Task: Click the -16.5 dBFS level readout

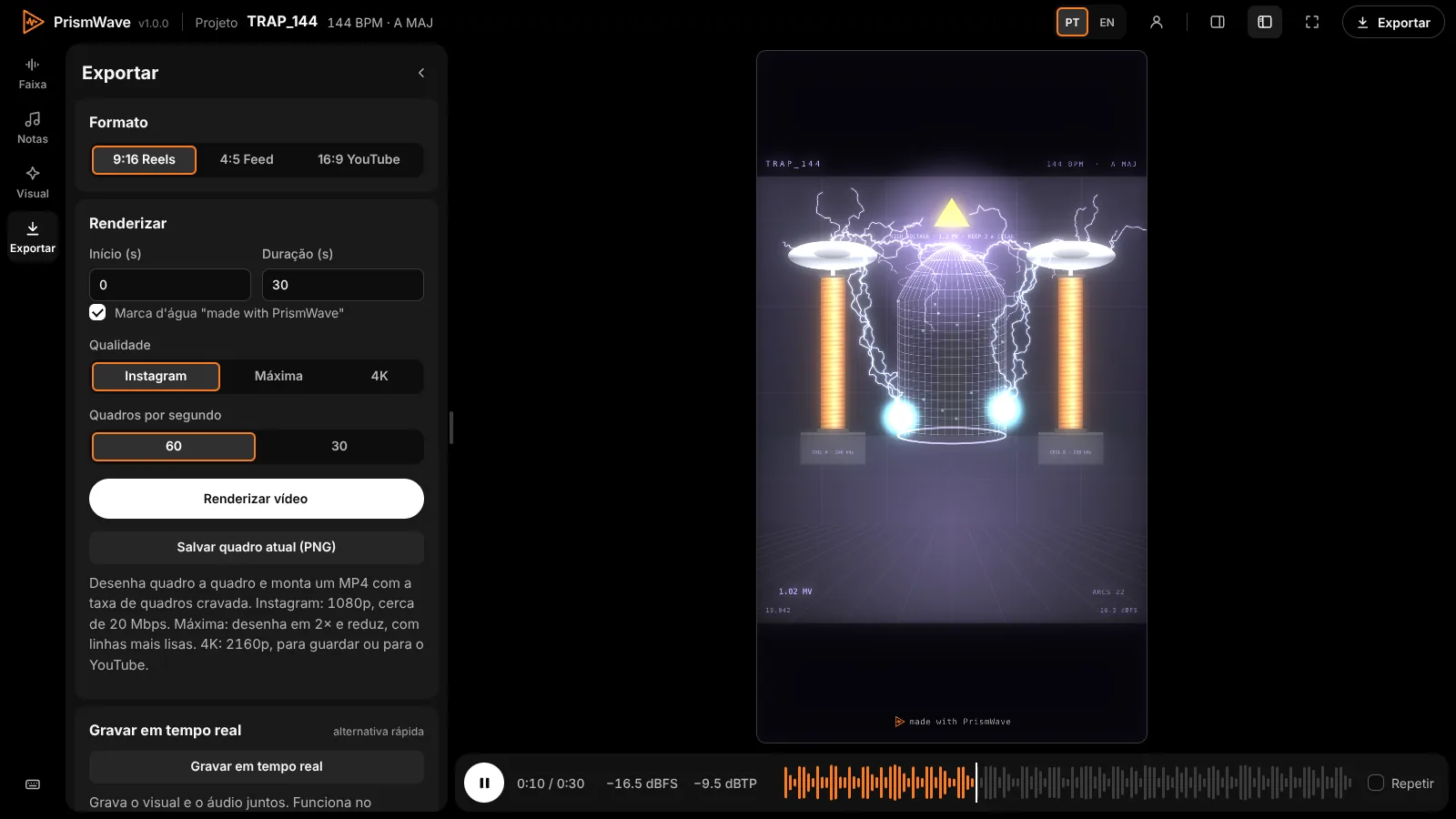Action: 642,784
